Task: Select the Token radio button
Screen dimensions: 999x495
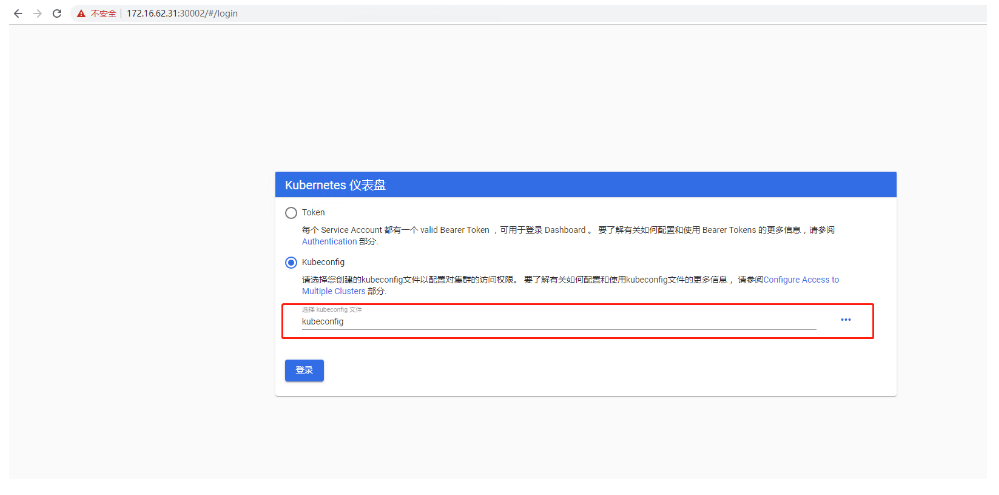Action: tap(291, 213)
